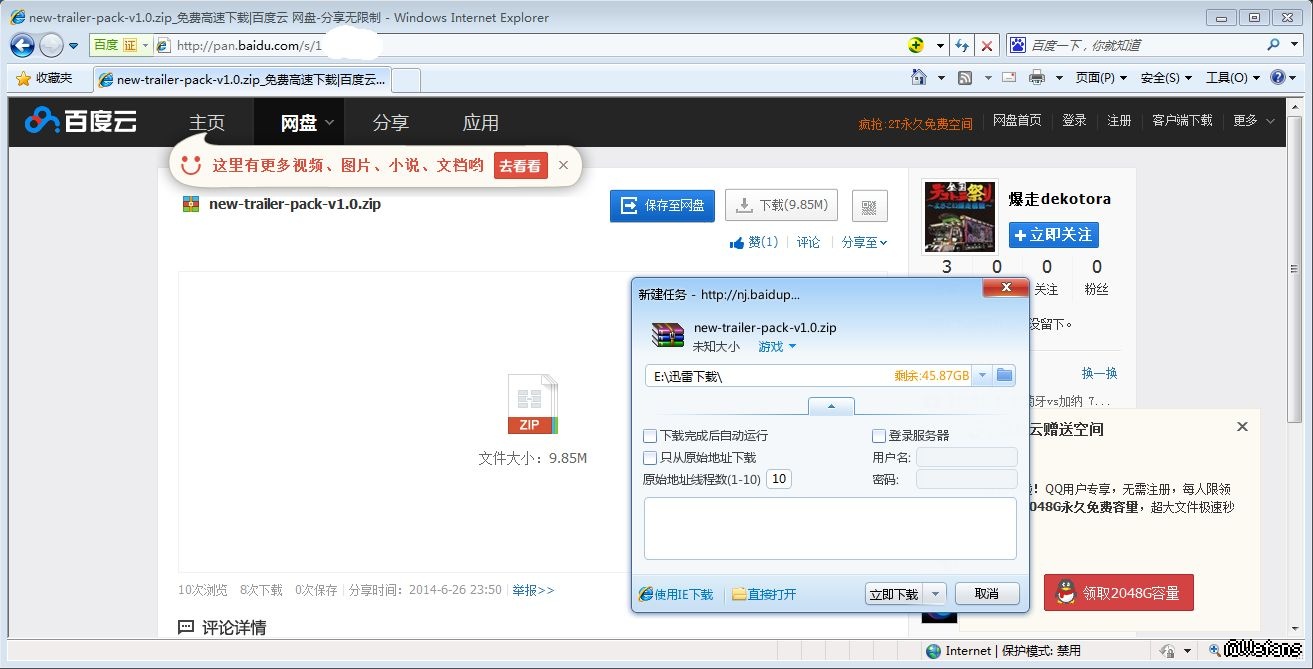1313x669 pixels.
Task: Click the IE help question mark icon
Action: pyautogui.click(x=1278, y=77)
